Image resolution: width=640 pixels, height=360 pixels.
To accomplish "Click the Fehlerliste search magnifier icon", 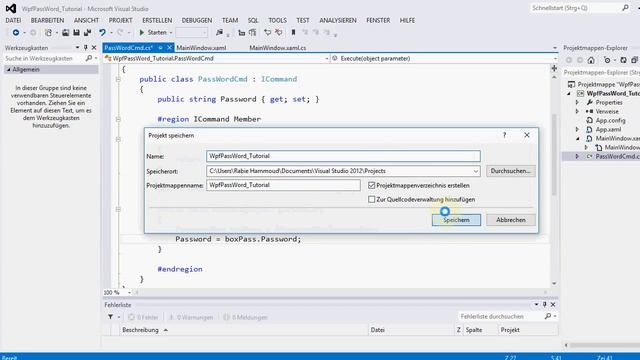I will 548,316.
